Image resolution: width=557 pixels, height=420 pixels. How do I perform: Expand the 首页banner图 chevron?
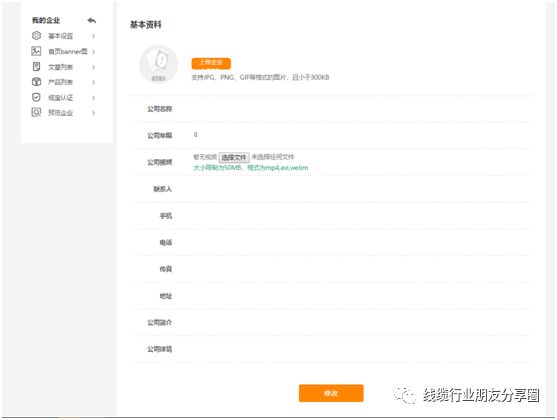pyautogui.click(x=93, y=52)
